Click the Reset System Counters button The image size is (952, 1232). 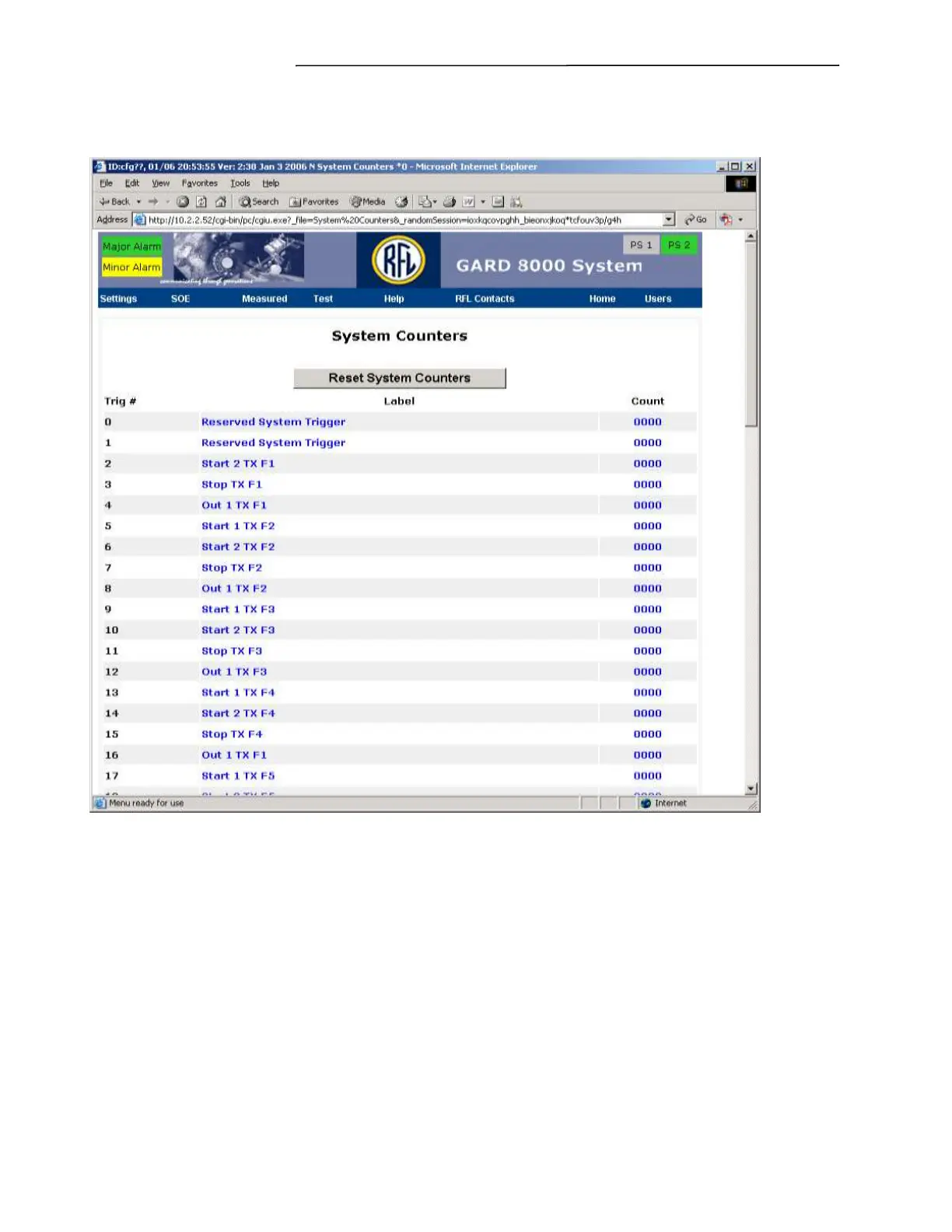pos(400,378)
